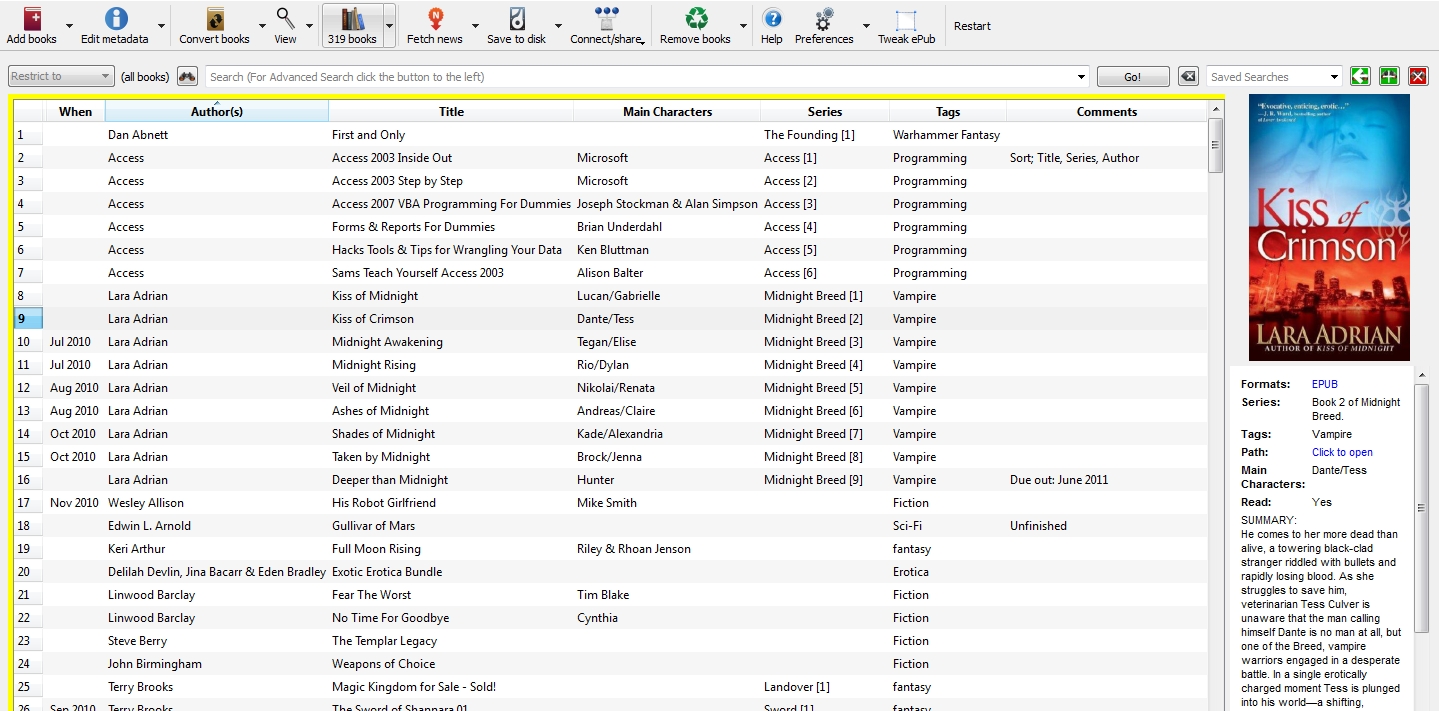Click the Save to disk icon

click(516, 19)
